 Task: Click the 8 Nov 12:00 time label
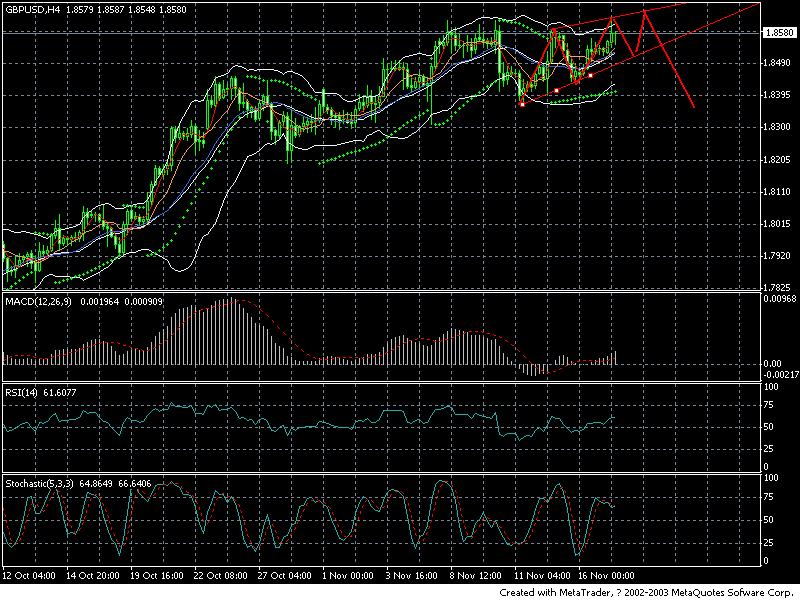click(x=476, y=576)
